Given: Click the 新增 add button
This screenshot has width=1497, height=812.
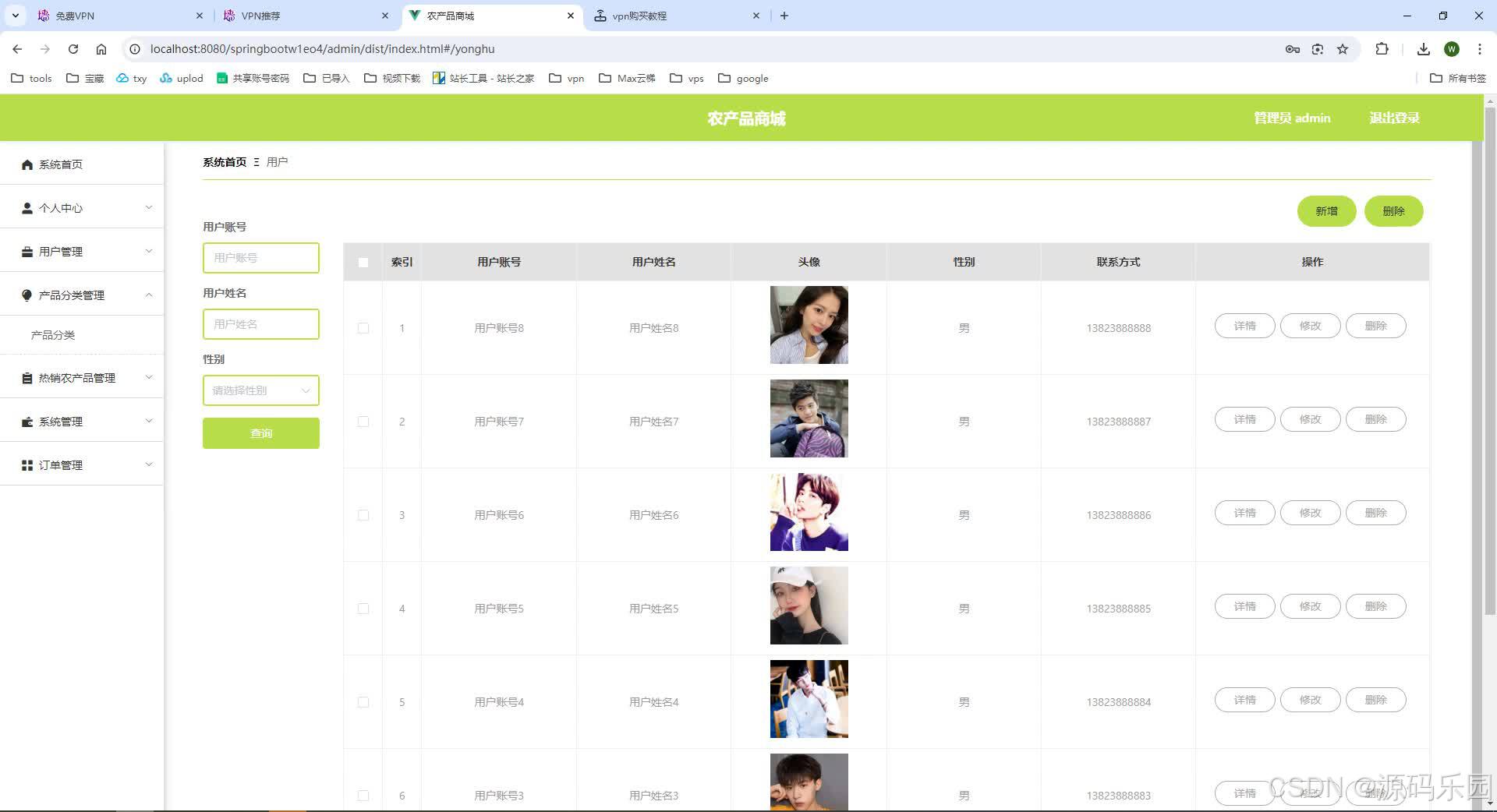Looking at the screenshot, I should point(1326,211).
